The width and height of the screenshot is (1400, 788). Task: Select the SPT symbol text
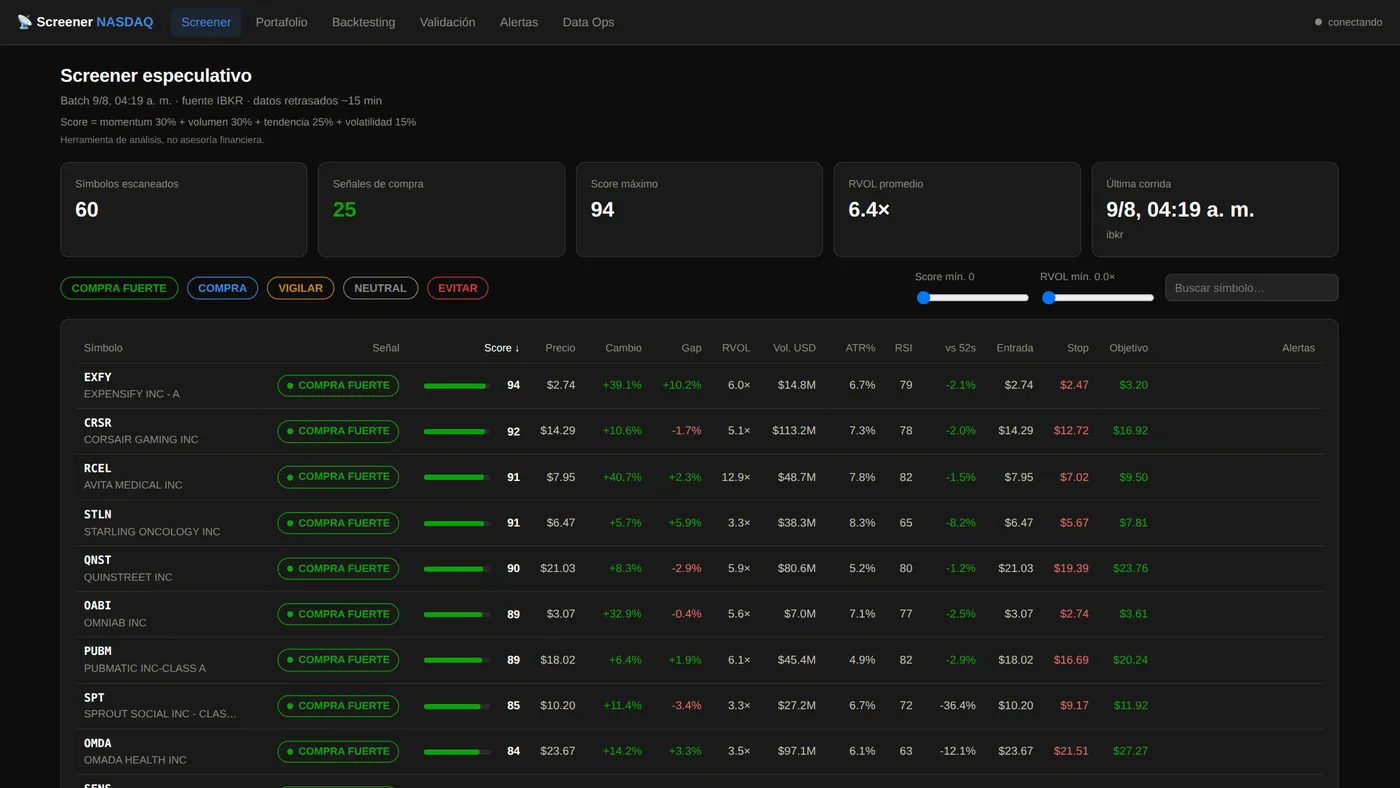click(94, 697)
